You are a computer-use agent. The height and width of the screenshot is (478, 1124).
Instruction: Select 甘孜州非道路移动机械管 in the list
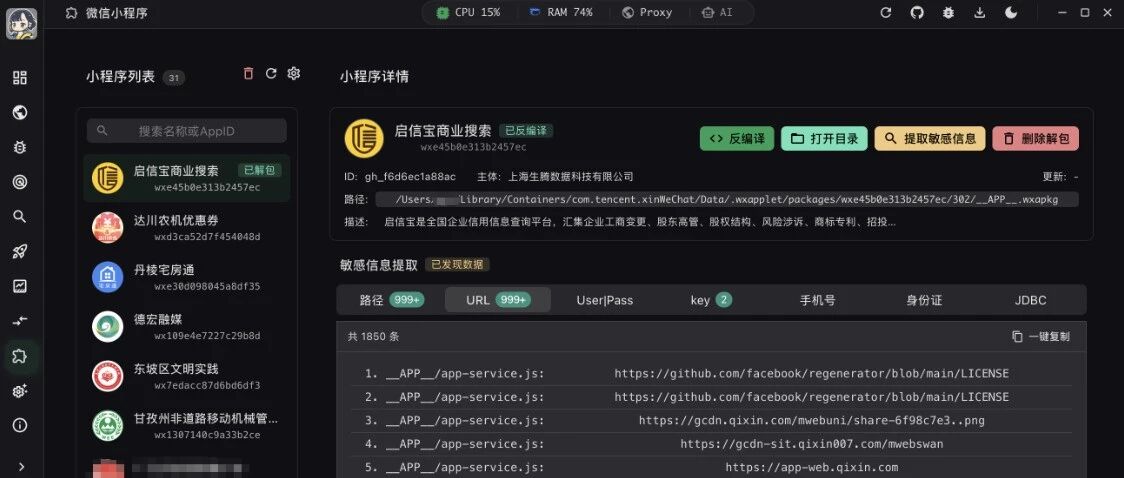point(186,426)
